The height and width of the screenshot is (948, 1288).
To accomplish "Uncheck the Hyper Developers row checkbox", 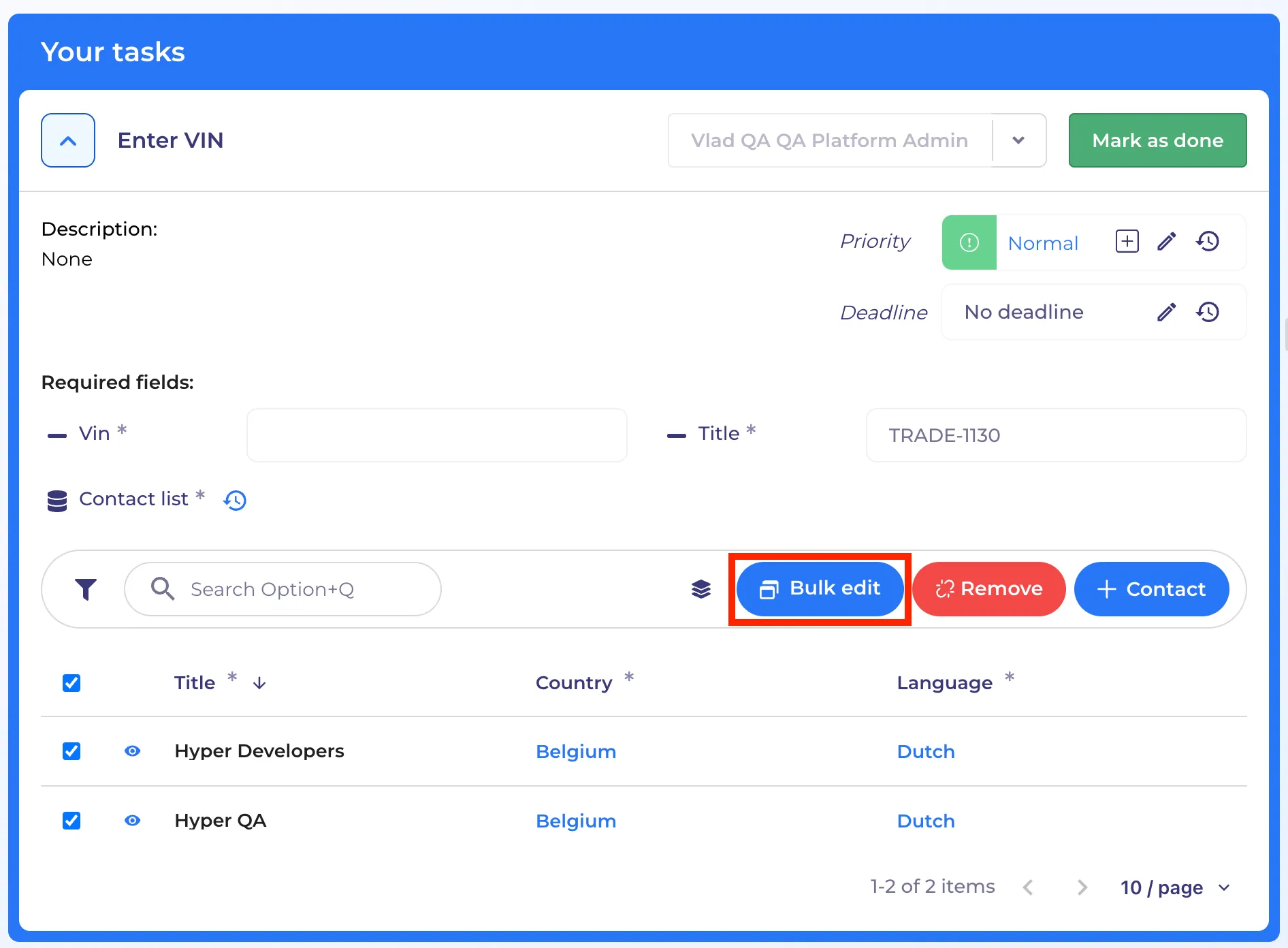I will coord(71,751).
